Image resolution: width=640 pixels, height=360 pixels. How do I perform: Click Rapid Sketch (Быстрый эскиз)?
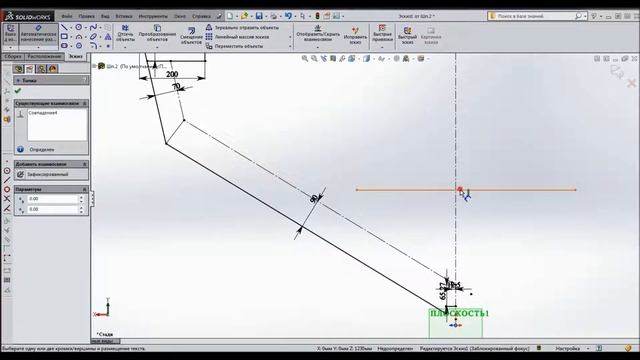(407, 36)
